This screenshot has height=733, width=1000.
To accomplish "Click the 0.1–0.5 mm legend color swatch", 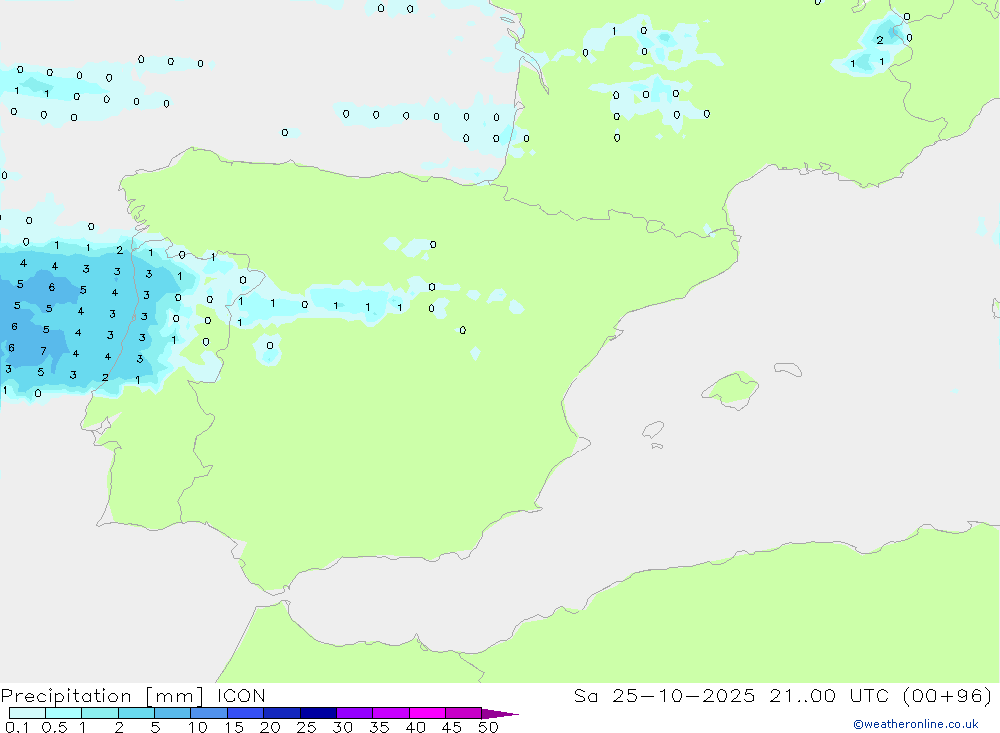I will point(27,713).
